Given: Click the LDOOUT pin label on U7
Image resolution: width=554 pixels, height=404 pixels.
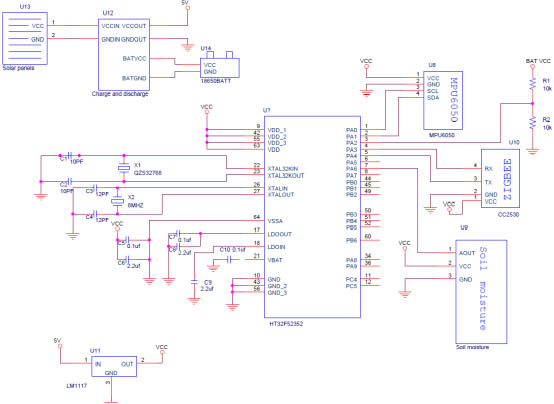Looking at the screenshot, I should [x=279, y=234].
